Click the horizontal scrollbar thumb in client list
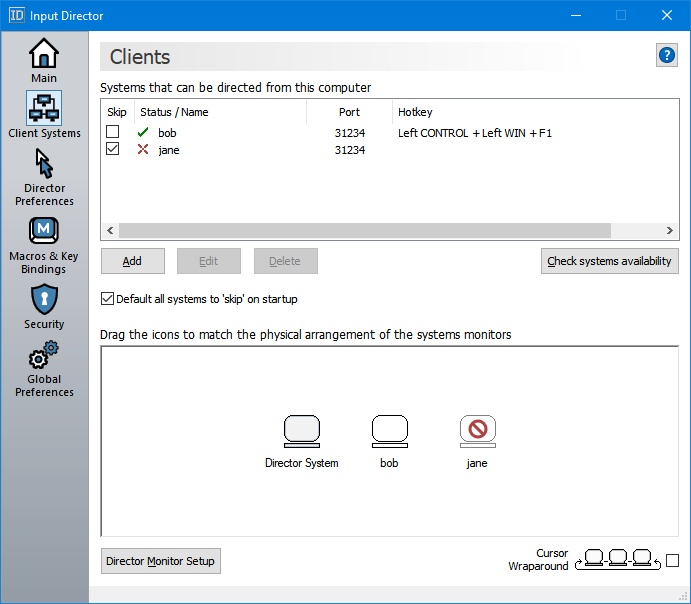Screen dimensions: 691x604 point(365,230)
